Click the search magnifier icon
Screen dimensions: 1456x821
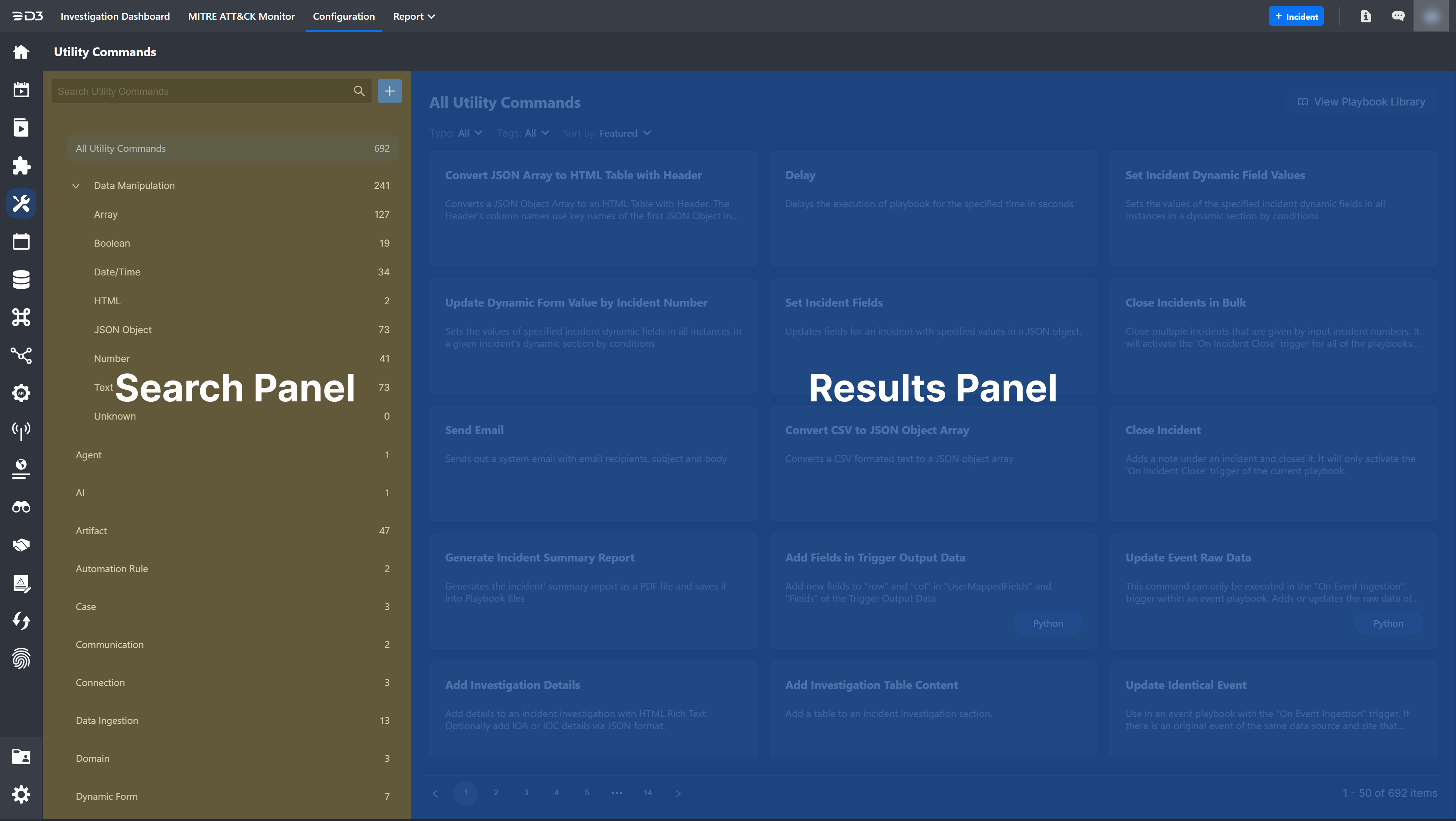coord(359,91)
